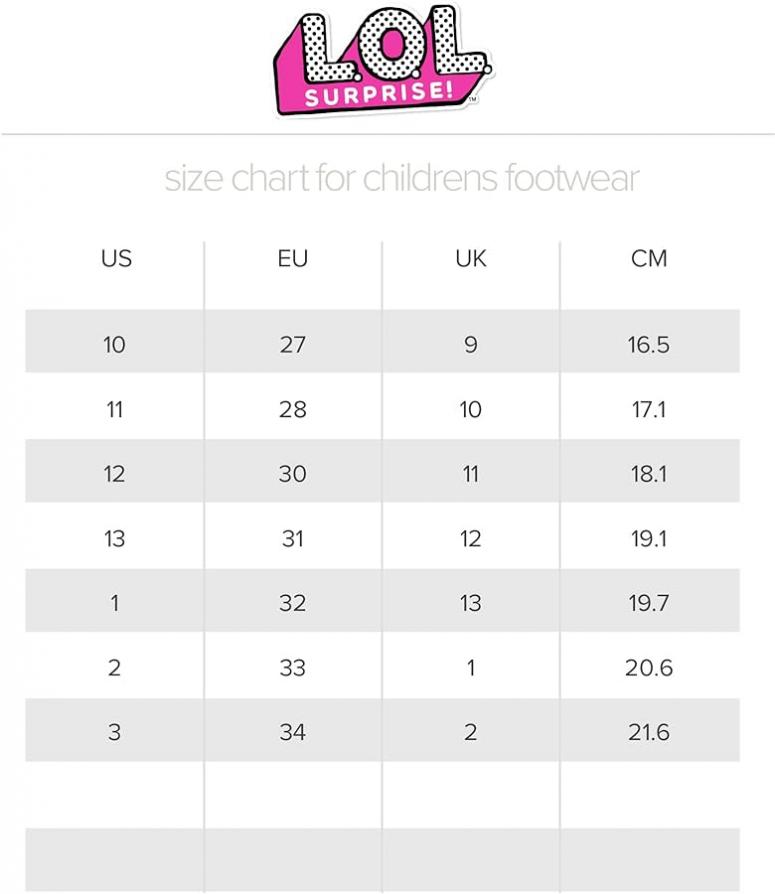This screenshot has width=775, height=894.
Task: Click US size 13 cell
Action: [114, 538]
